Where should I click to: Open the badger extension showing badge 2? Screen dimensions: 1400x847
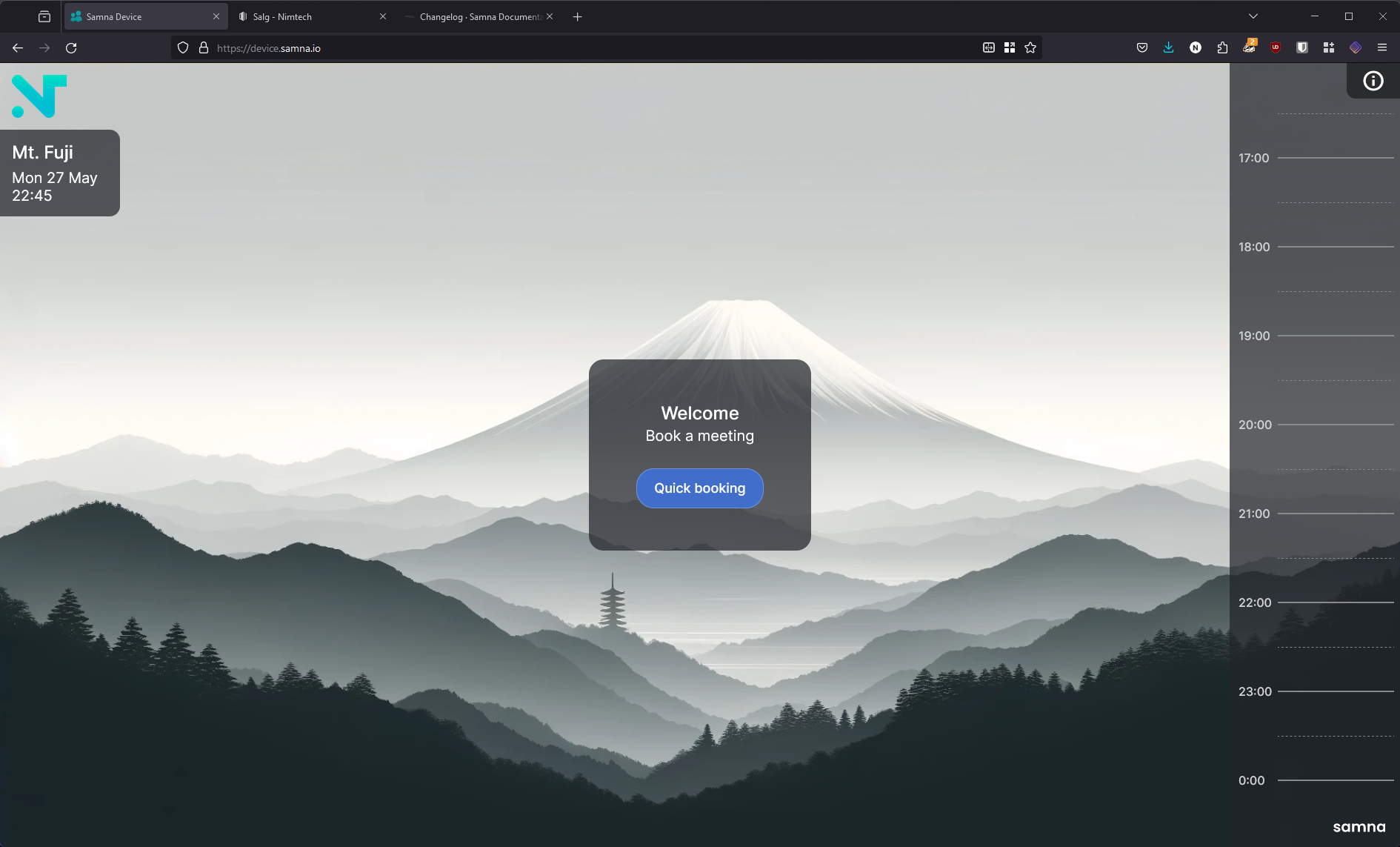point(1249,47)
